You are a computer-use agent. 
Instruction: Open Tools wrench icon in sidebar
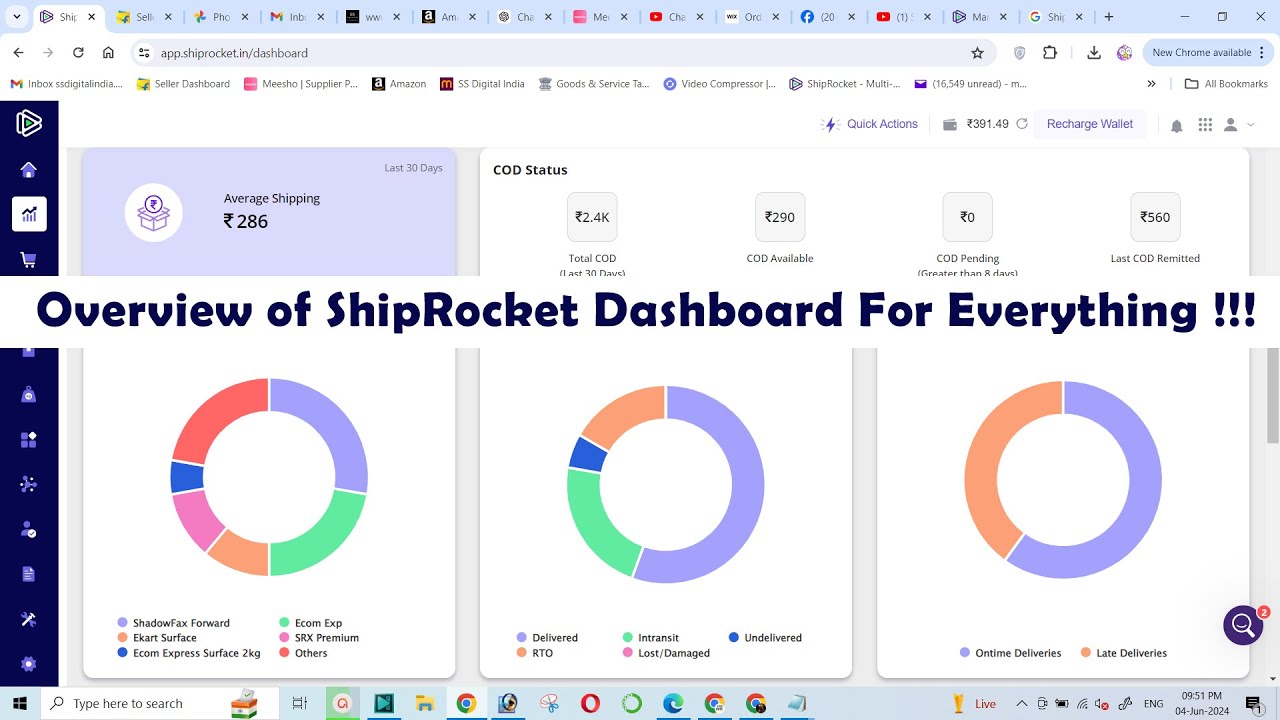29,619
